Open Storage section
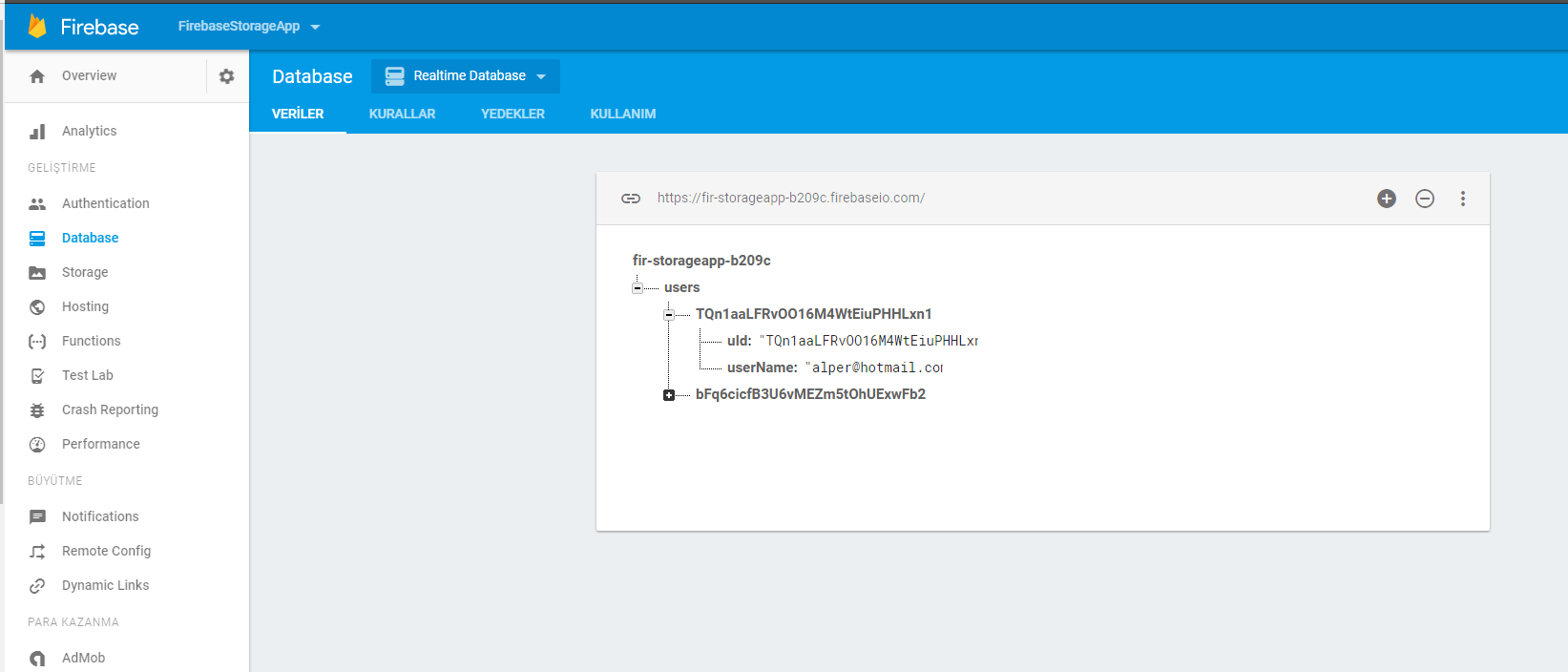This screenshot has height=672, width=1568. (85, 273)
